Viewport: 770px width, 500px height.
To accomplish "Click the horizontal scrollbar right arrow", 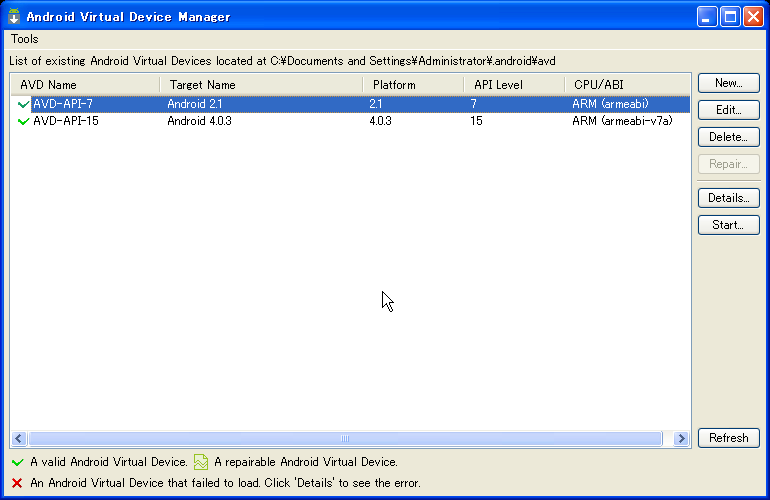I will click(x=681, y=438).
